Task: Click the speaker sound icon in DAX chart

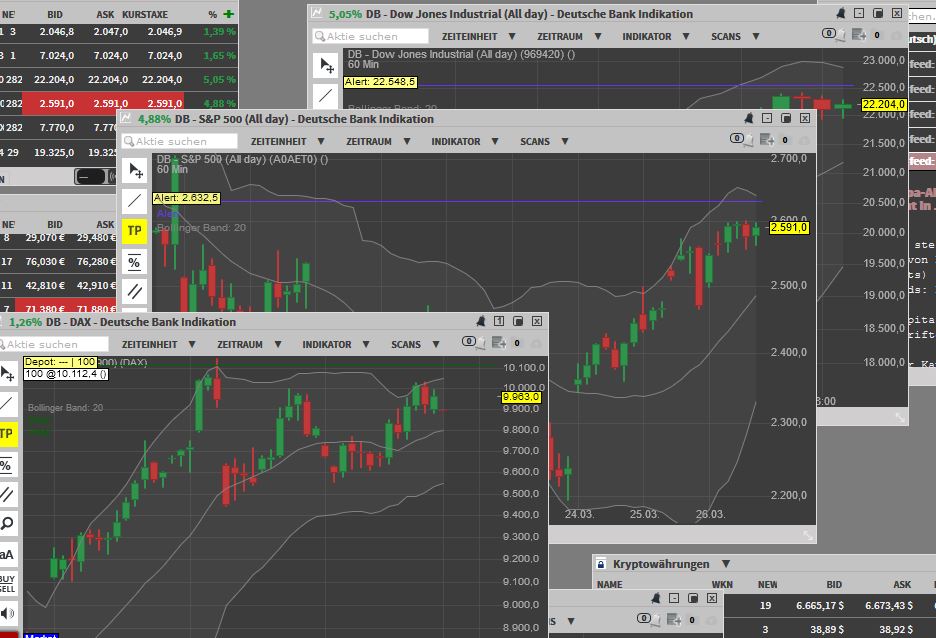Action: tap(7, 614)
